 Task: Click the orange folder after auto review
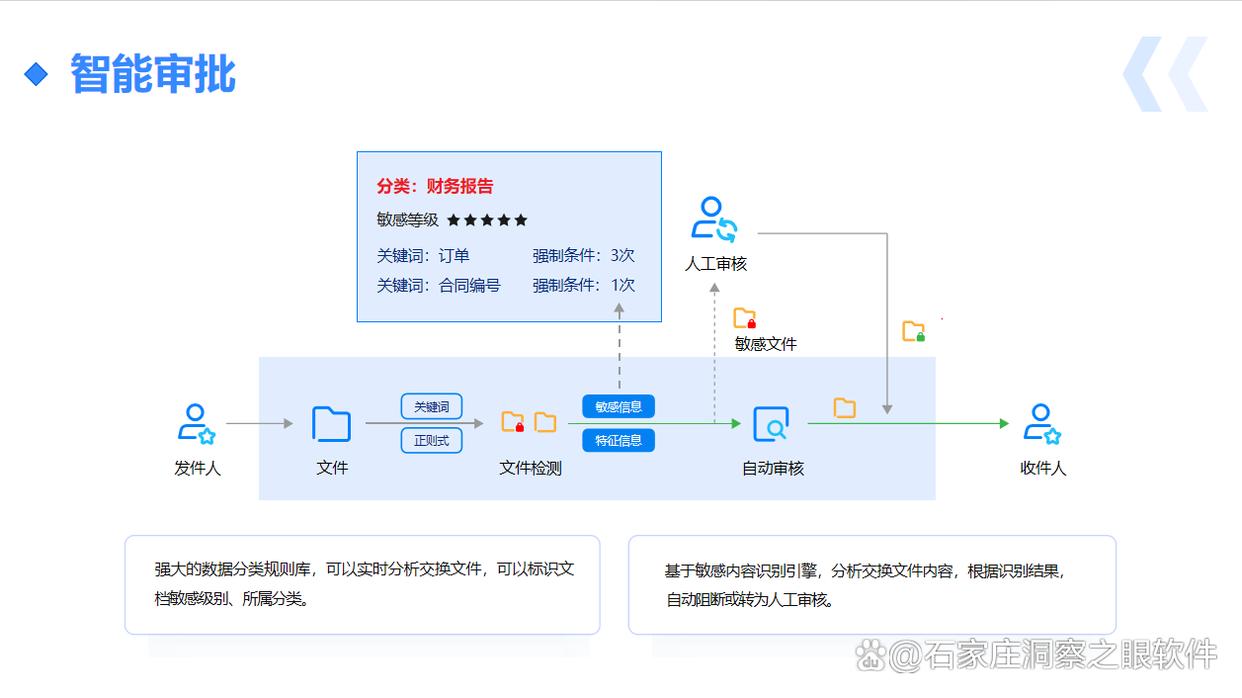pyautogui.click(x=845, y=408)
